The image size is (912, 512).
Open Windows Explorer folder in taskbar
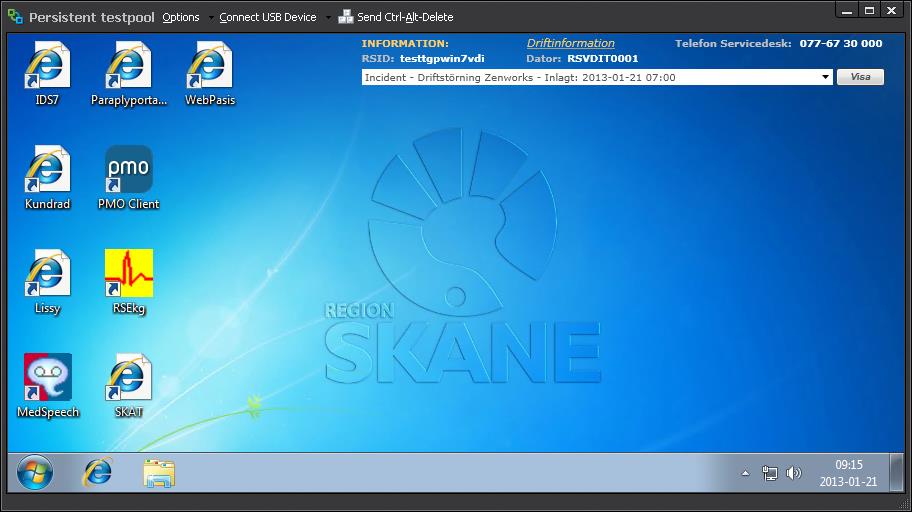tap(159, 473)
